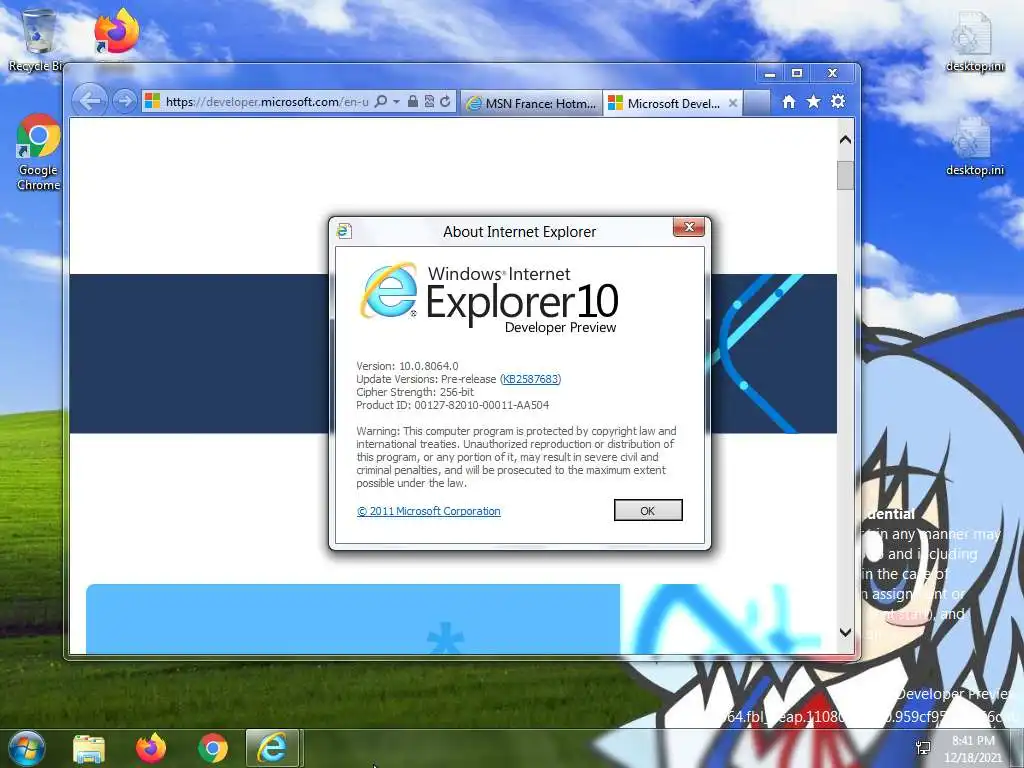Select the Google Chrome desktop shortcut
The height and width of the screenshot is (768, 1024).
[x=38, y=152]
